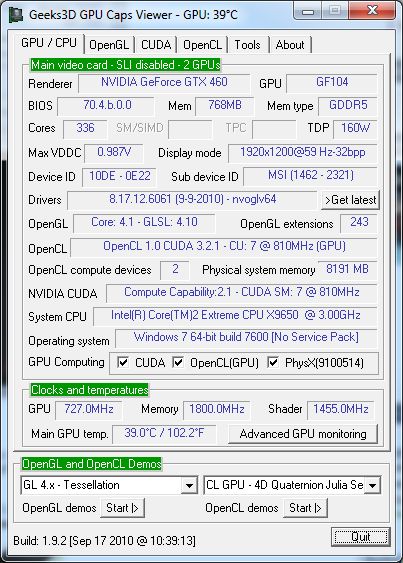Click the Display mode field 1920x1200@59 Hz-32bpp

pos(302,153)
